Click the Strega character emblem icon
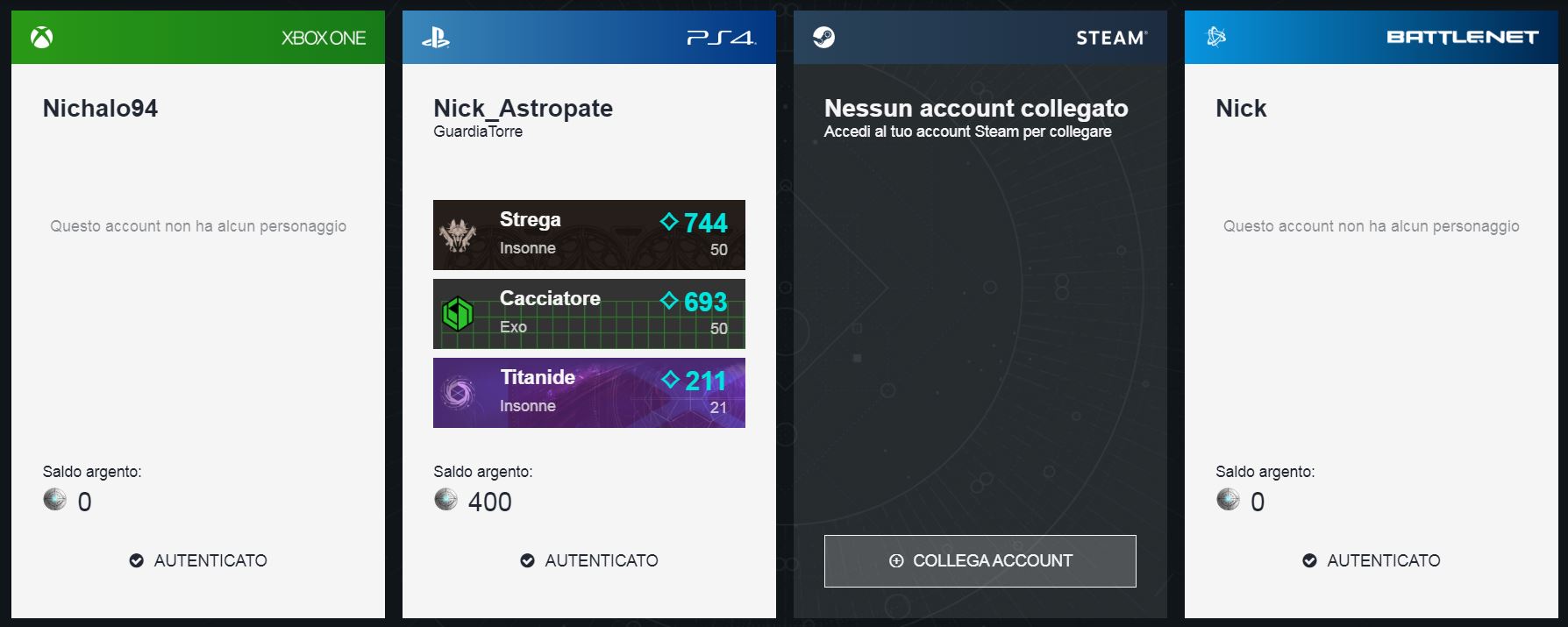Viewport: 1568px width, 627px height. tap(458, 235)
